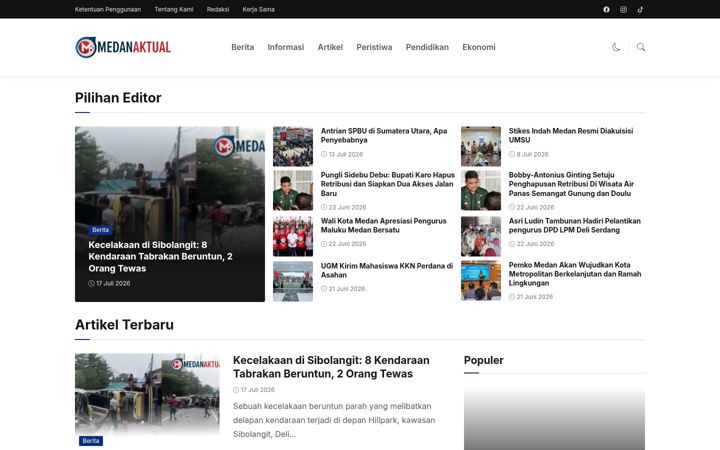Click thumbnail of Maluku Medan Bersatu article
The width and height of the screenshot is (720, 450).
click(293, 236)
